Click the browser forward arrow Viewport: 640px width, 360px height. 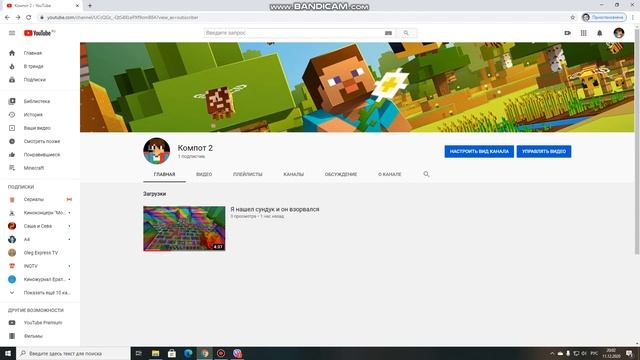[18, 18]
